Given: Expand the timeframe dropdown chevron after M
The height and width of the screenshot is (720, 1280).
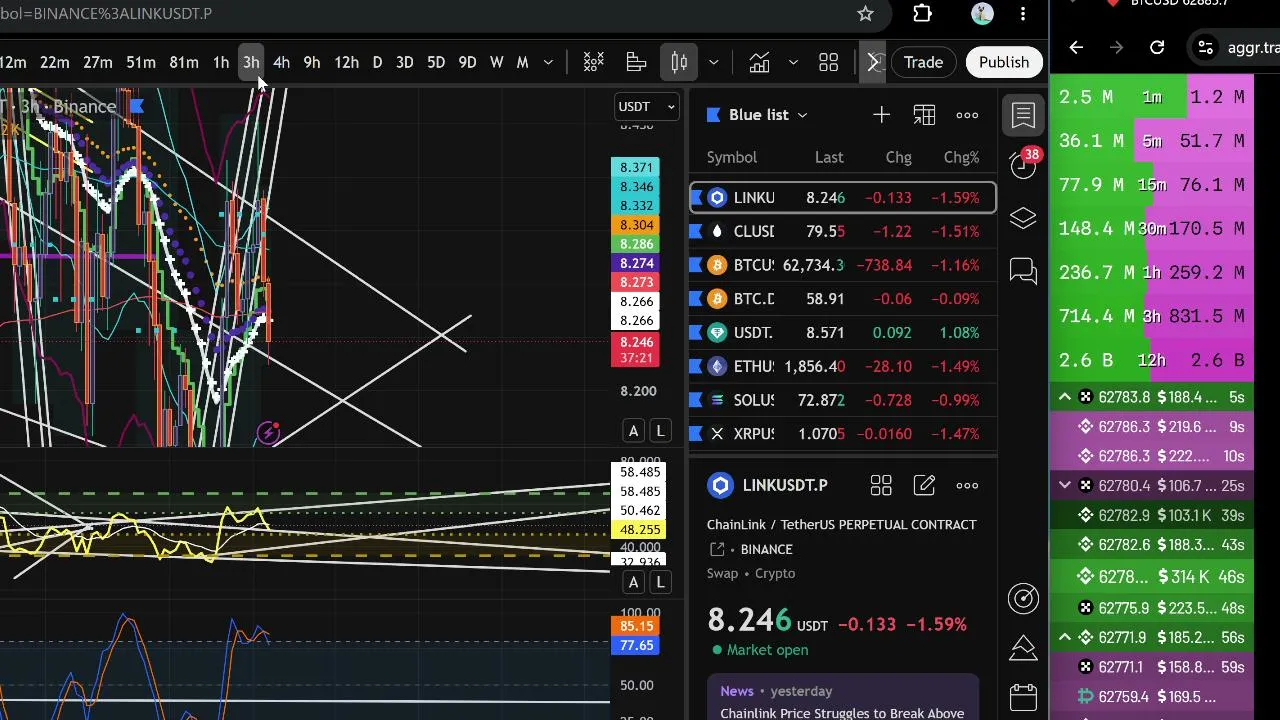Looking at the screenshot, I should coord(548,63).
